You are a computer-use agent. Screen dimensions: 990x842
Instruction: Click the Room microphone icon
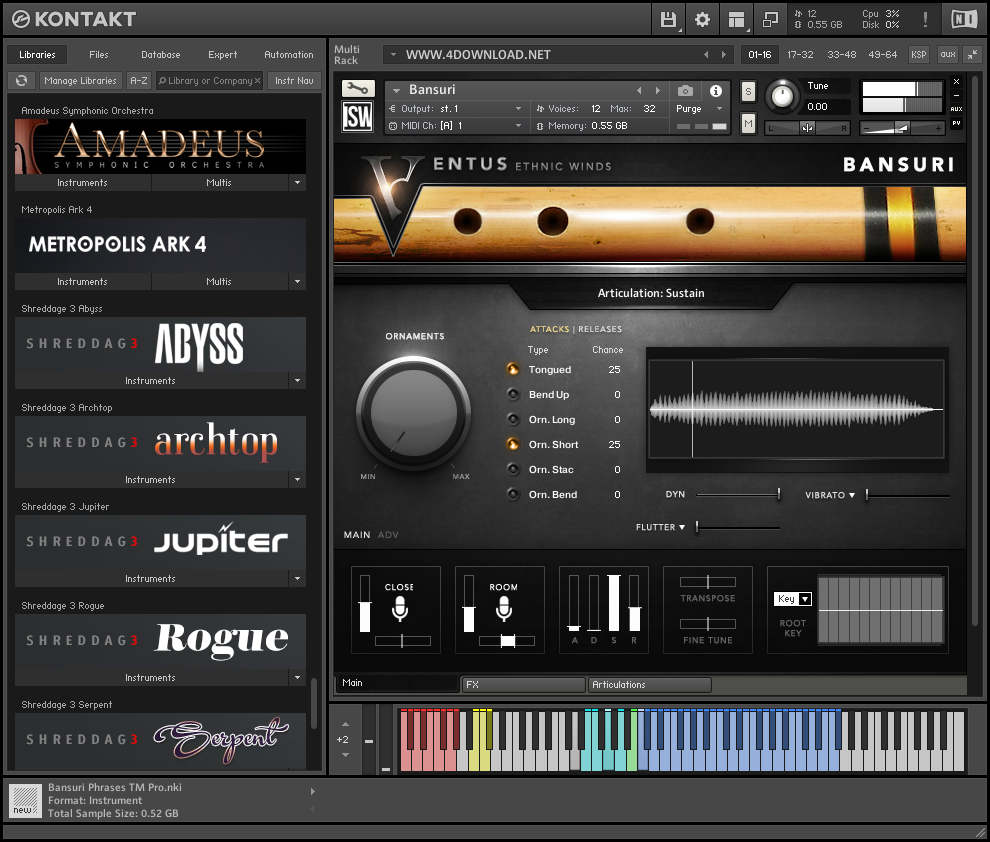pyautogui.click(x=503, y=608)
